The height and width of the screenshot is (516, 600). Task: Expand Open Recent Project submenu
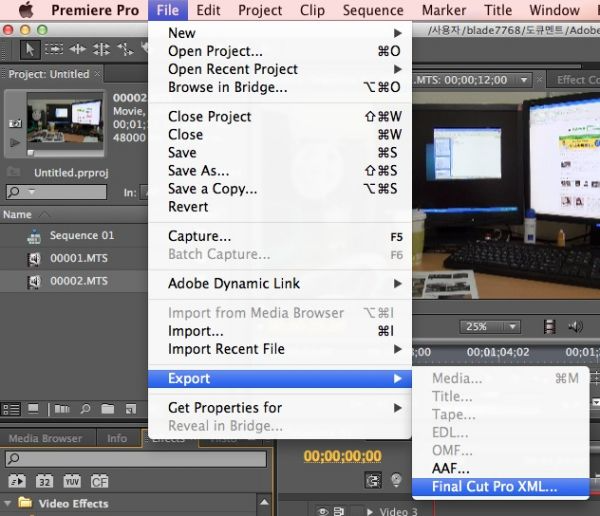(398, 69)
